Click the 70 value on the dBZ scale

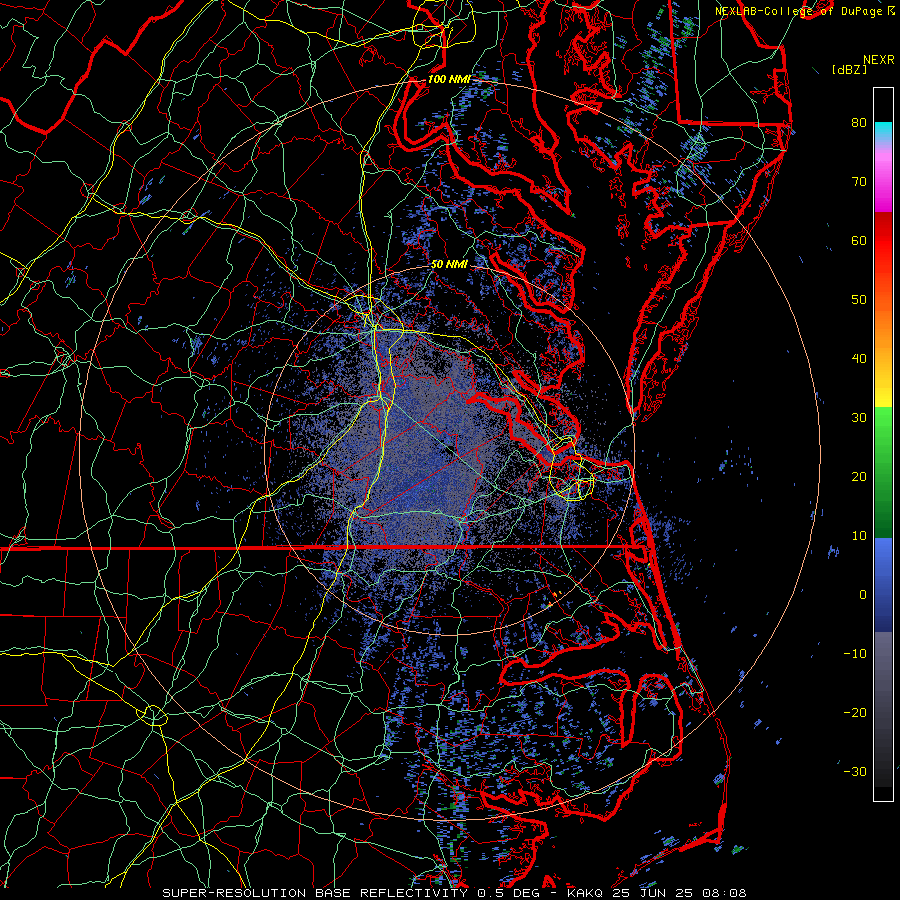[859, 182]
